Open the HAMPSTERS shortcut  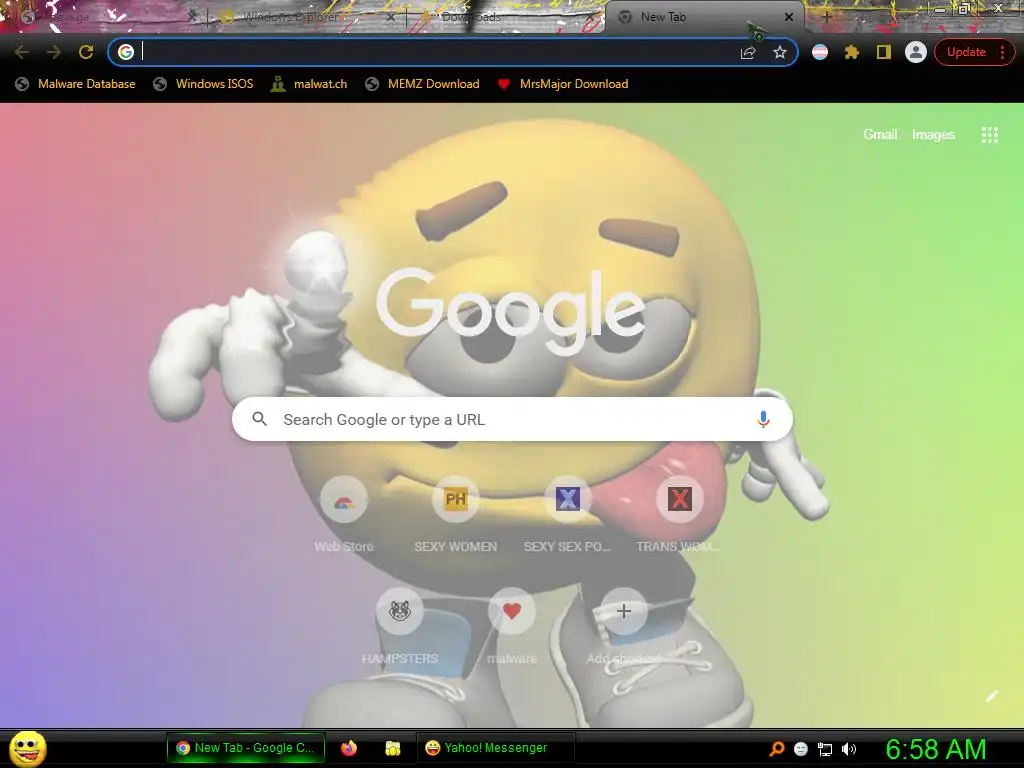(x=400, y=628)
